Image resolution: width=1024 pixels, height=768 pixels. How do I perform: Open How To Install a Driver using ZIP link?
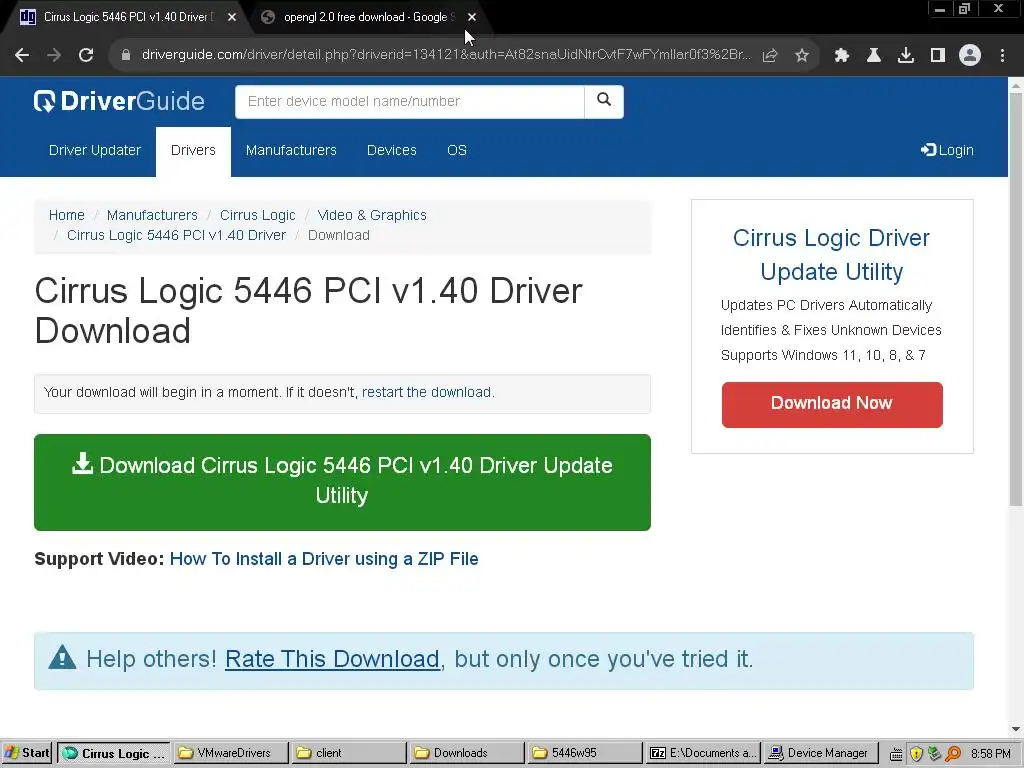pyautogui.click(x=324, y=559)
